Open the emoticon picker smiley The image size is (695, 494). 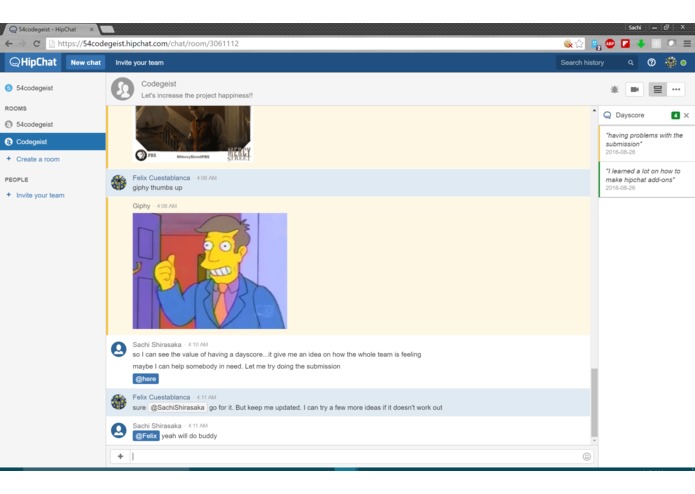click(586, 456)
